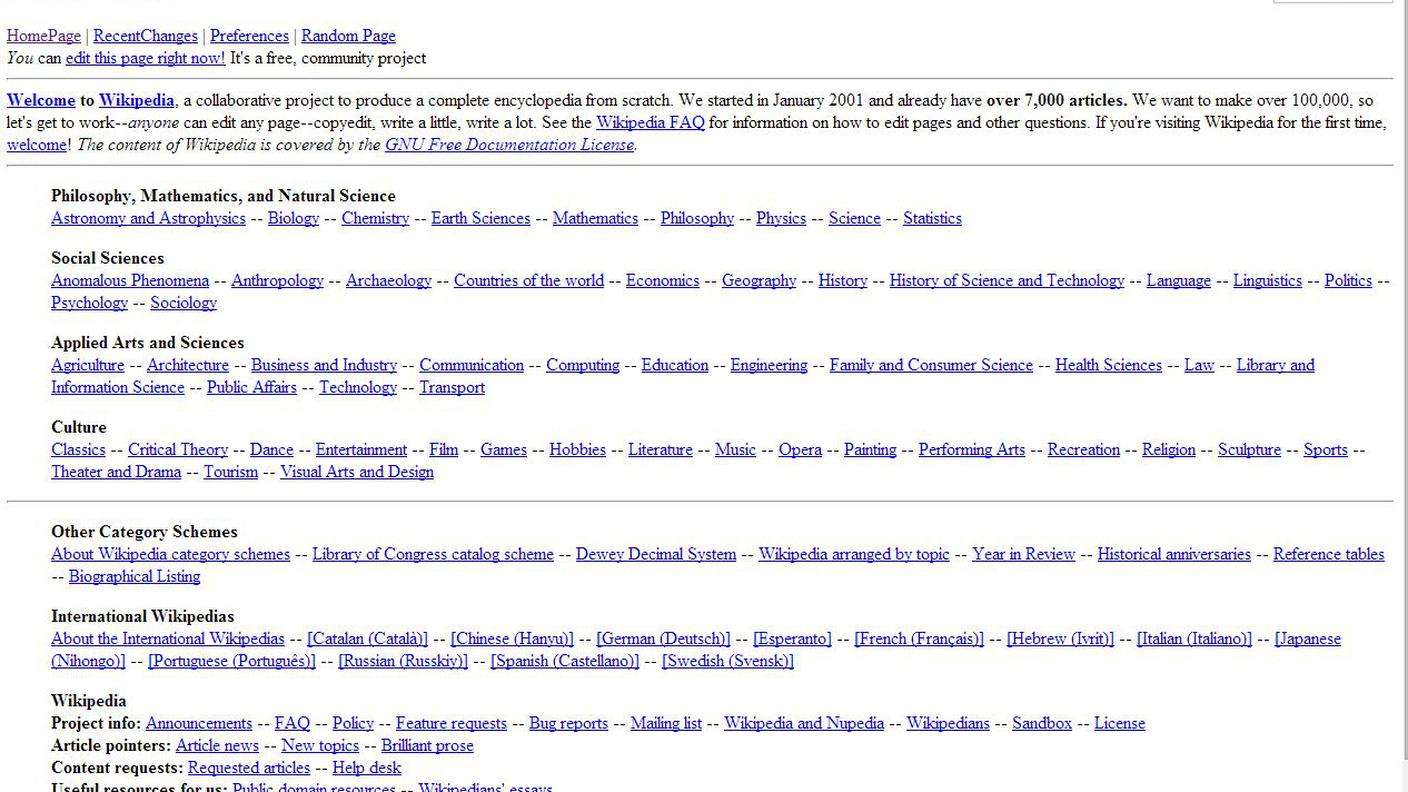This screenshot has width=1408, height=792.
Task: Go to Biographical Listing
Action: 134,577
